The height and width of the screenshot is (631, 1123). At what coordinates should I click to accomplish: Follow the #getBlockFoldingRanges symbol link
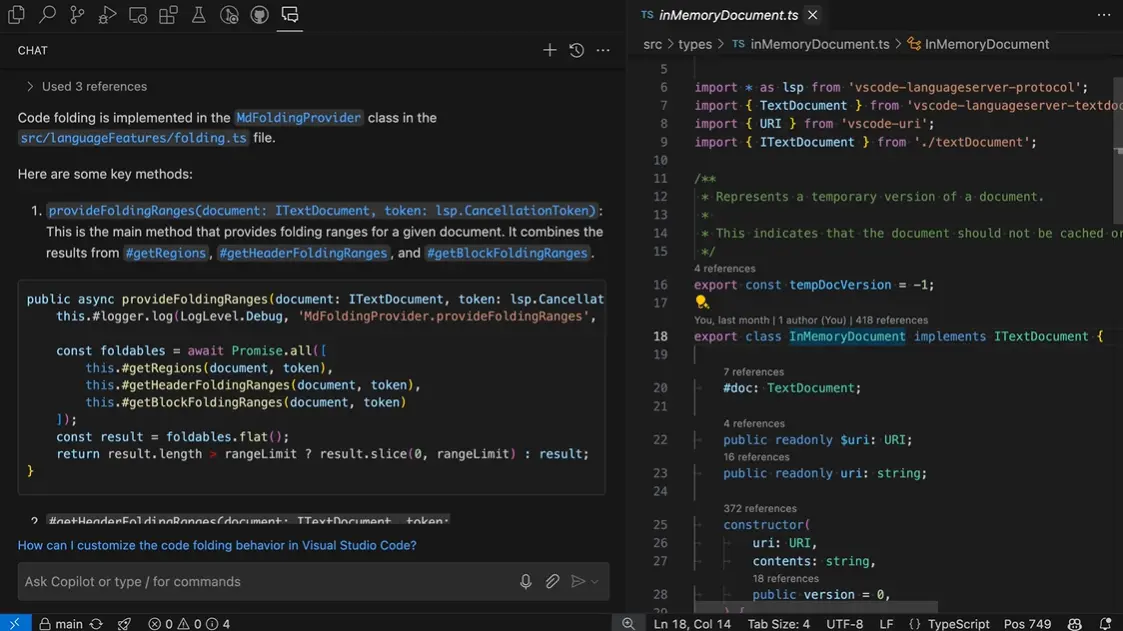coord(507,253)
